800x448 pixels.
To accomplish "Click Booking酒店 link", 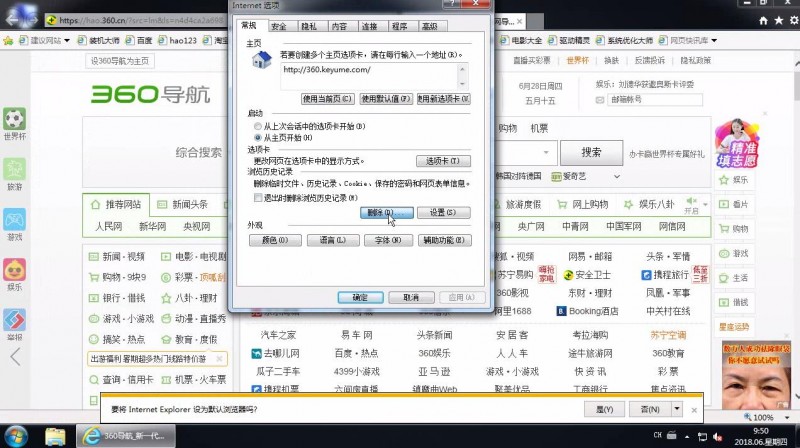I will pos(587,311).
